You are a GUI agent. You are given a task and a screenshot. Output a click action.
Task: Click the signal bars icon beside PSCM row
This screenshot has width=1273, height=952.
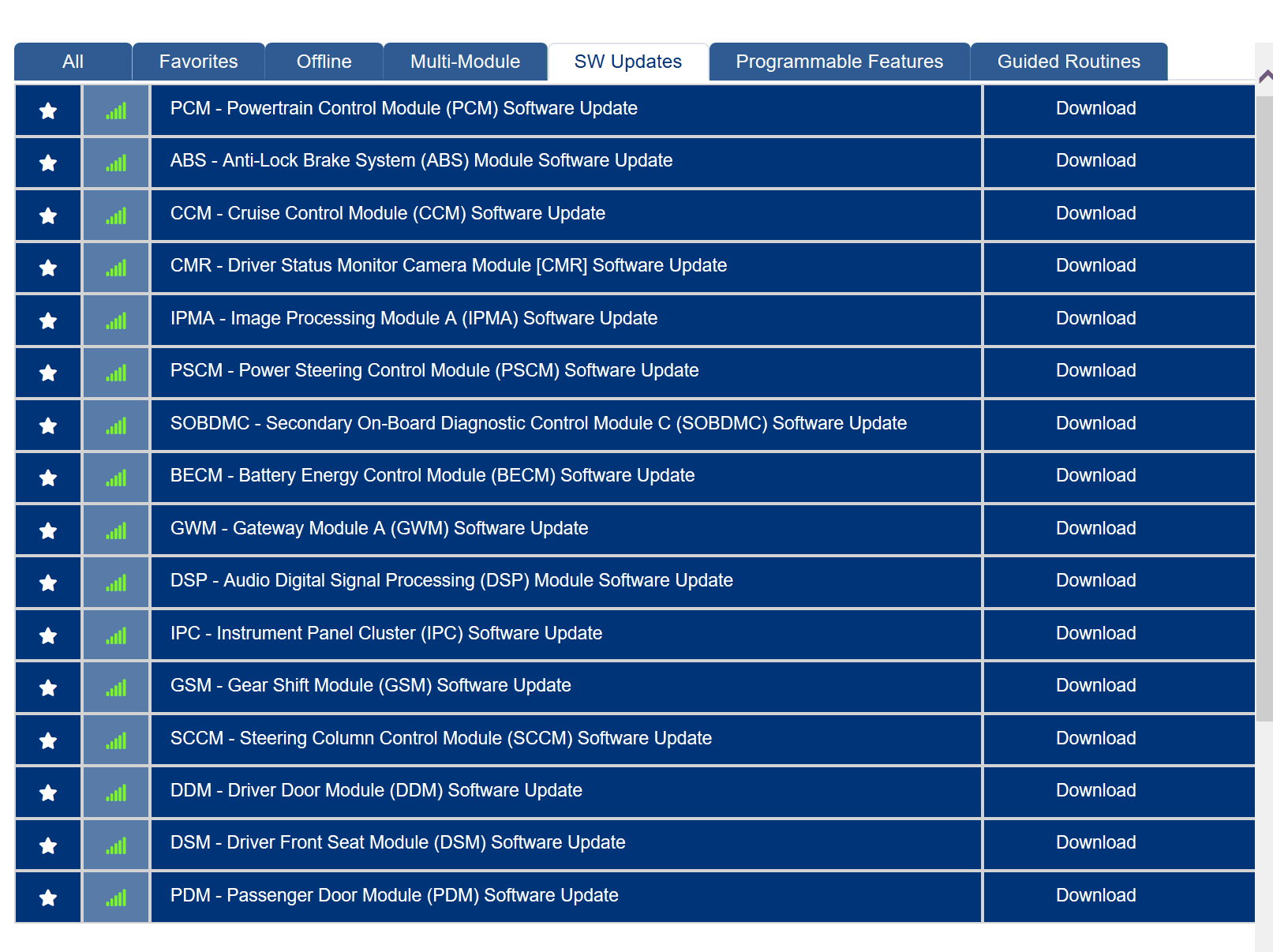pyautogui.click(x=115, y=372)
